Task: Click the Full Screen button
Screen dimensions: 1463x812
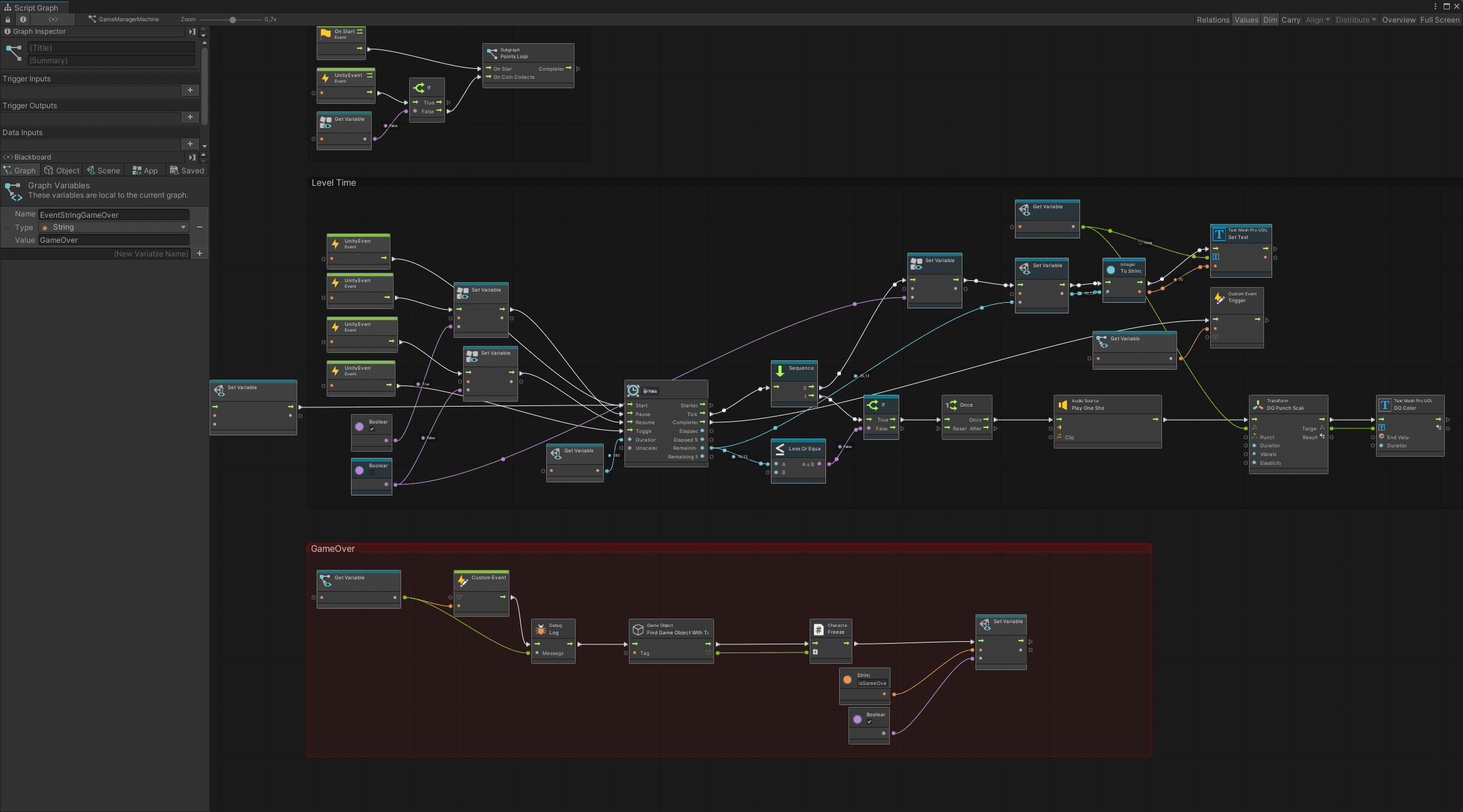Action: point(1439,20)
